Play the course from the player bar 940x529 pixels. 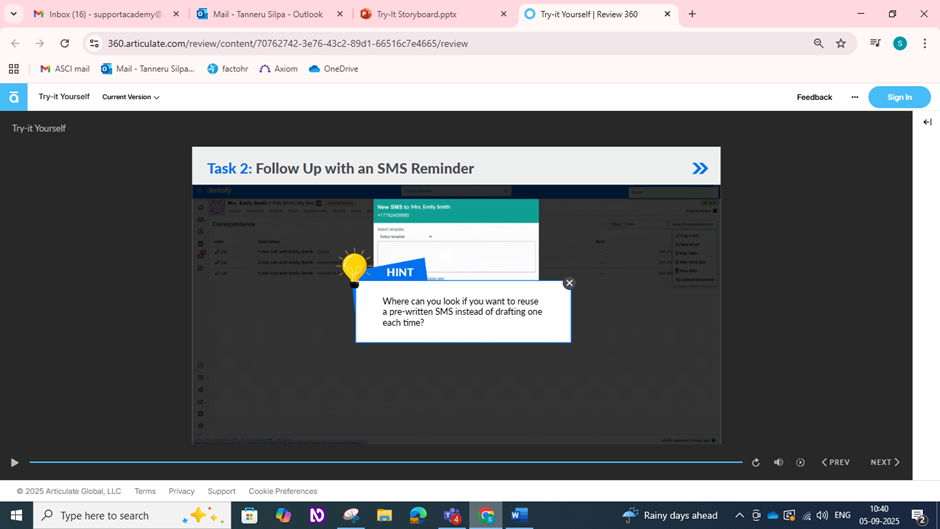tap(14, 462)
